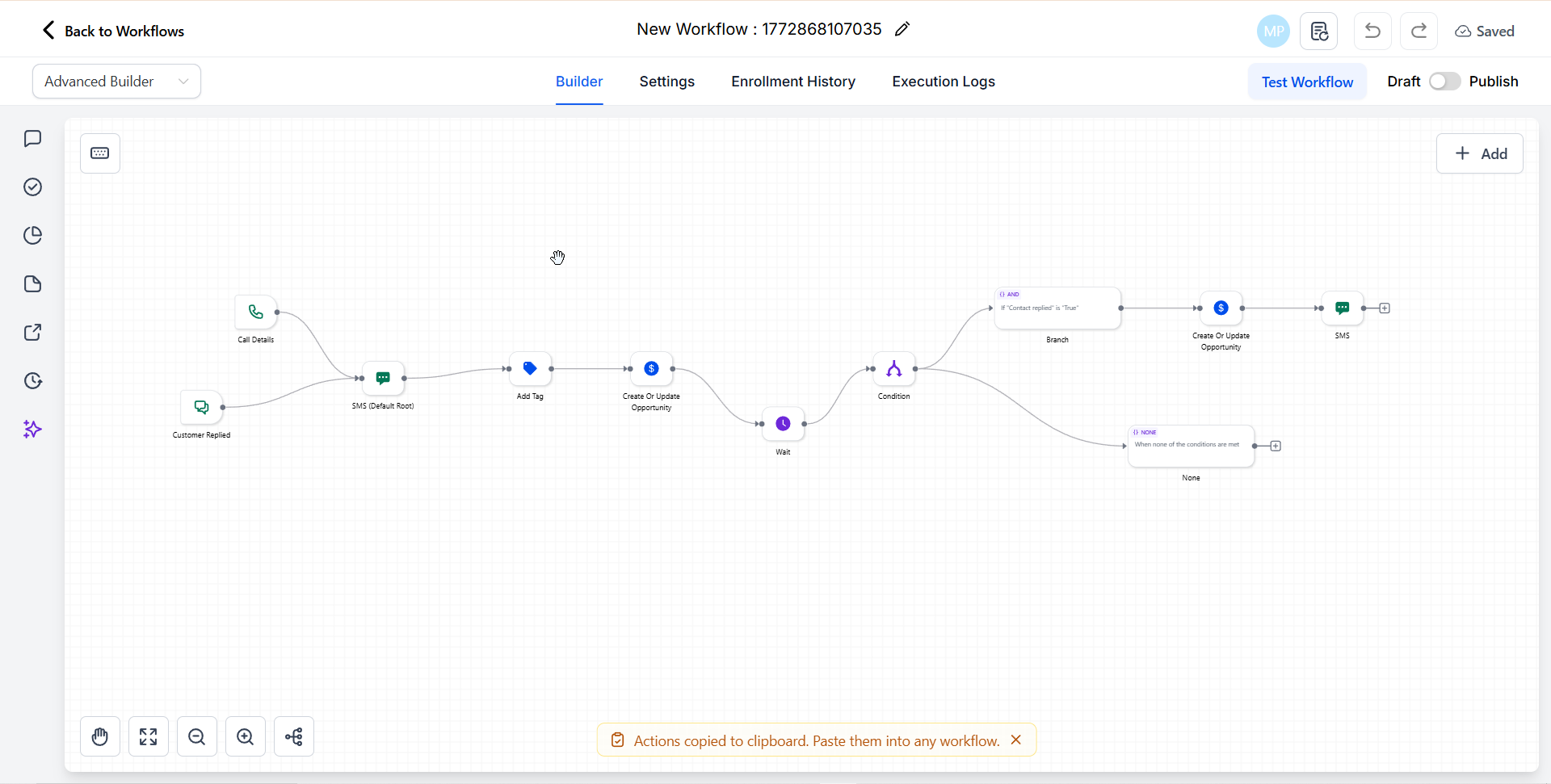Select the pan hand tool
The height and width of the screenshot is (784, 1551).
click(99, 736)
